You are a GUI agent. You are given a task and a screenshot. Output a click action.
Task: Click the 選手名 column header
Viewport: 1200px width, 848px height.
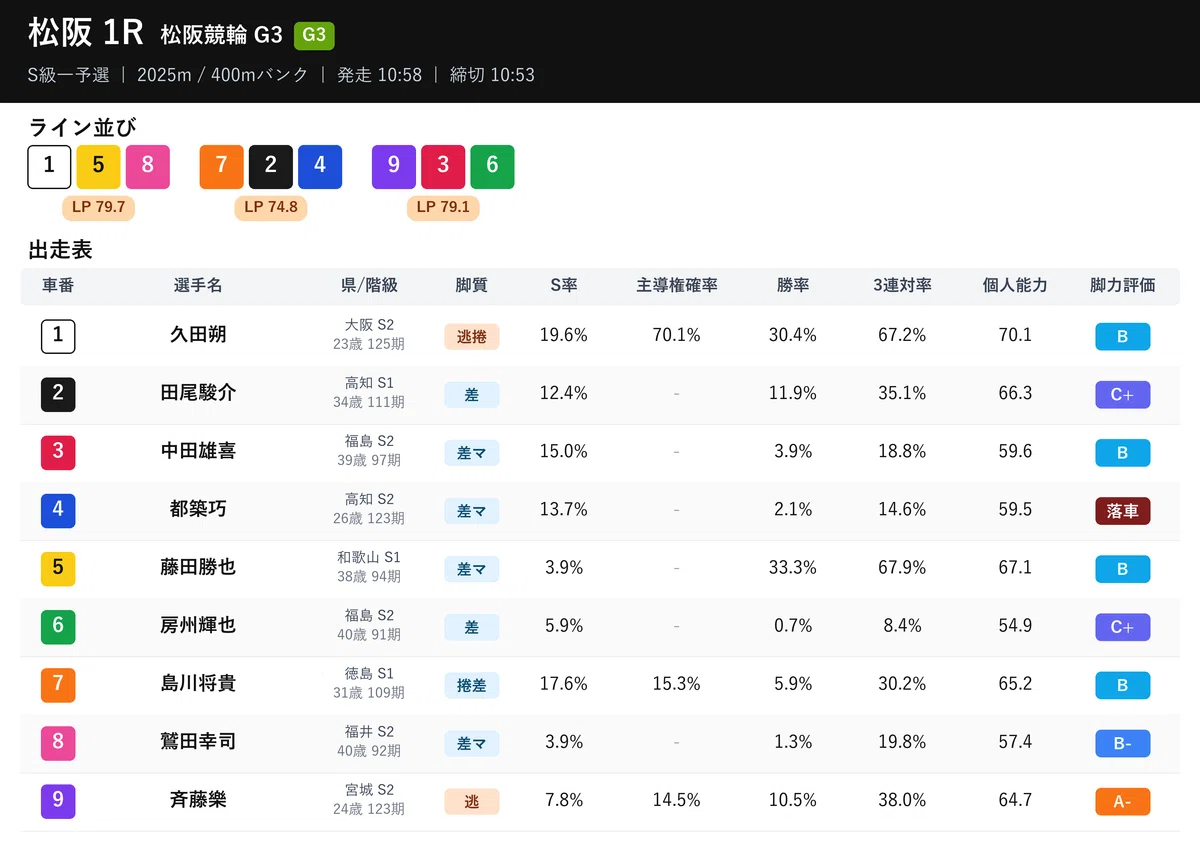click(198, 285)
